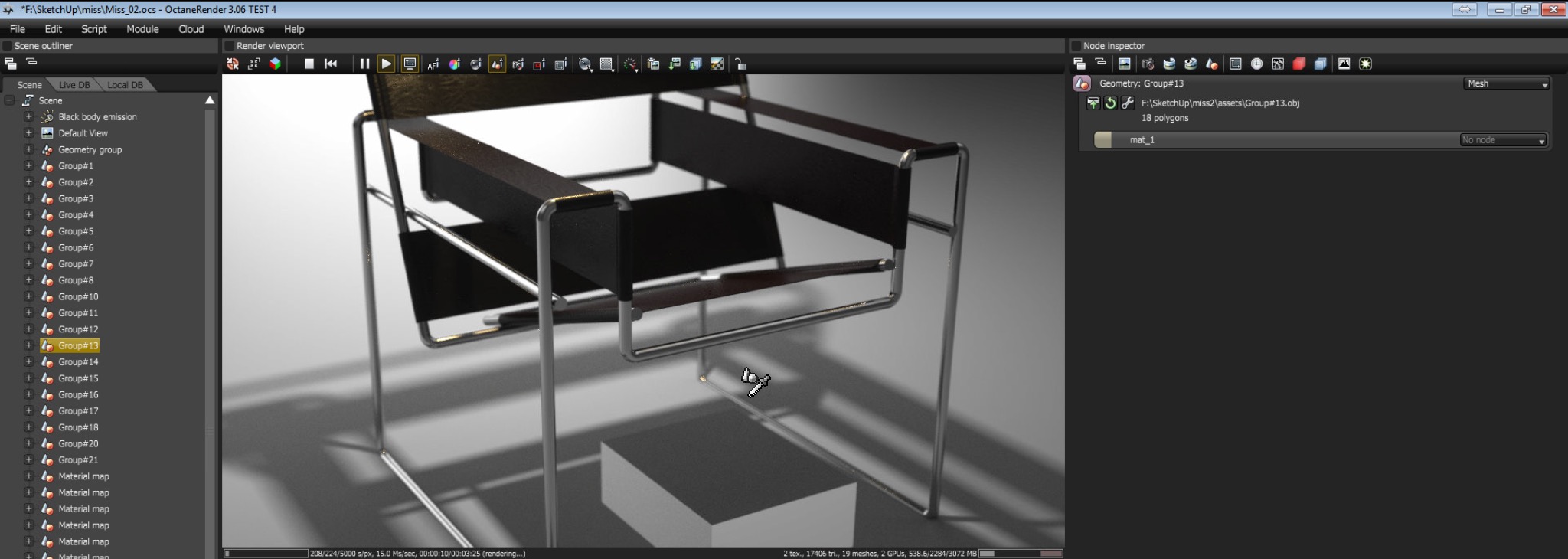Stop the render with the square stop button
The width and height of the screenshot is (1568, 559).
click(x=309, y=64)
